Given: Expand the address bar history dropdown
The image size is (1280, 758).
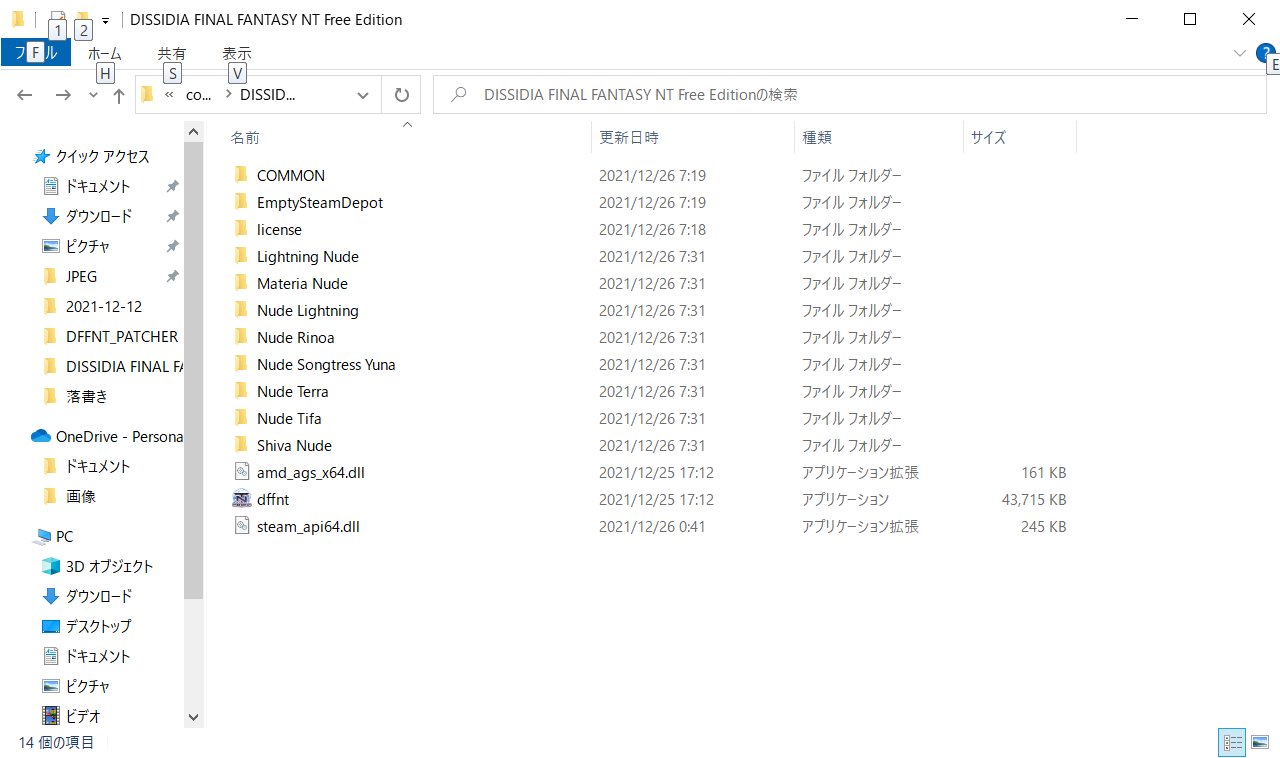Looking at the screenshot, I should tap(362, 95).
